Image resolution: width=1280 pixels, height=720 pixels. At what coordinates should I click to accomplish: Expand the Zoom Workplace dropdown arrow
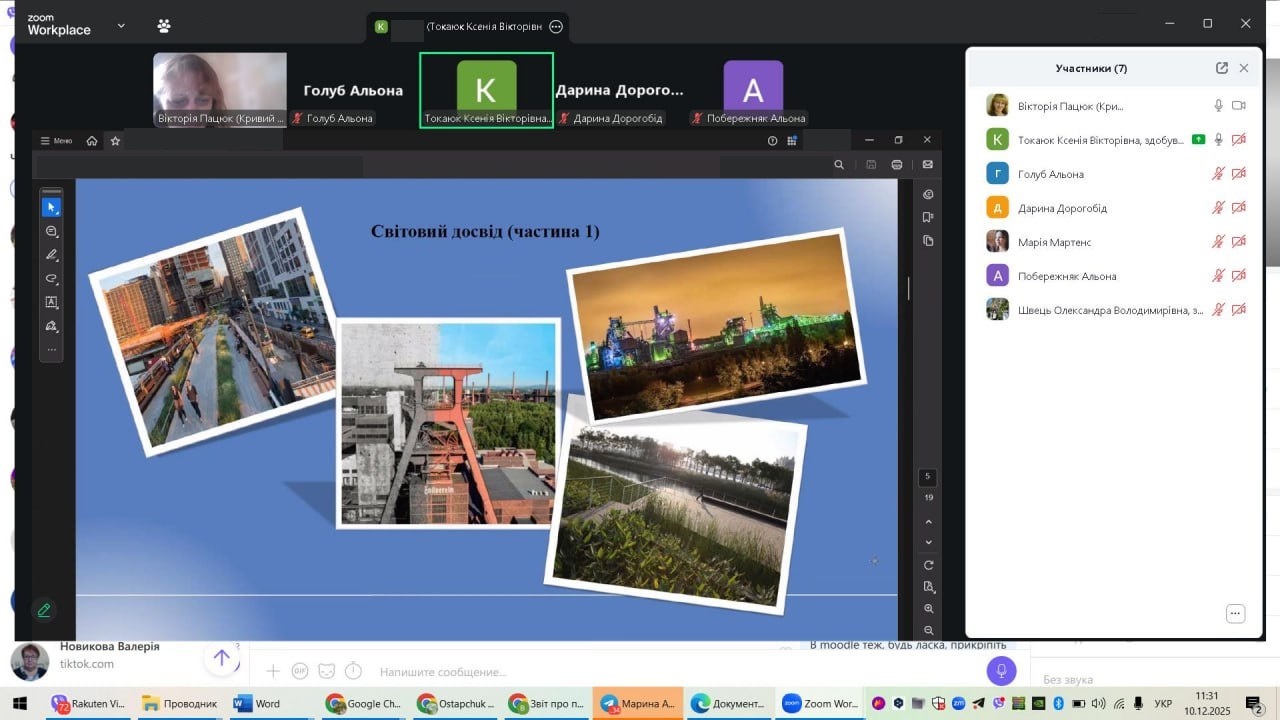coord(121,25)
